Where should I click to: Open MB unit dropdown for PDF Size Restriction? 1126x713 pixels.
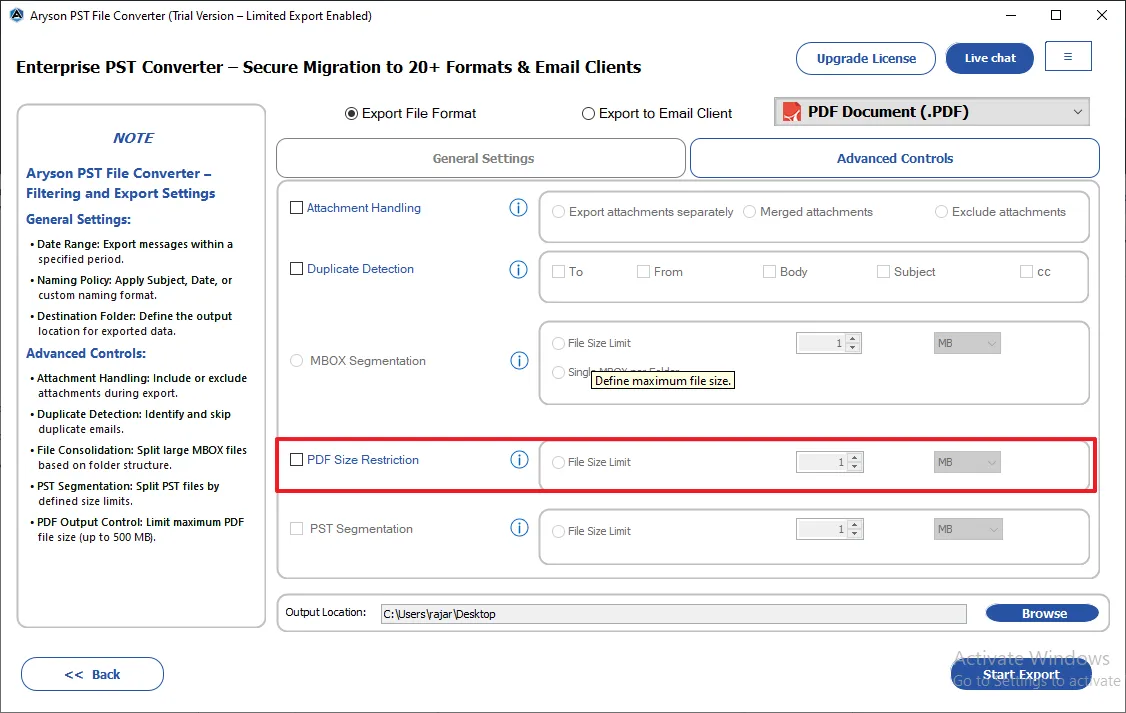point(967,462)
